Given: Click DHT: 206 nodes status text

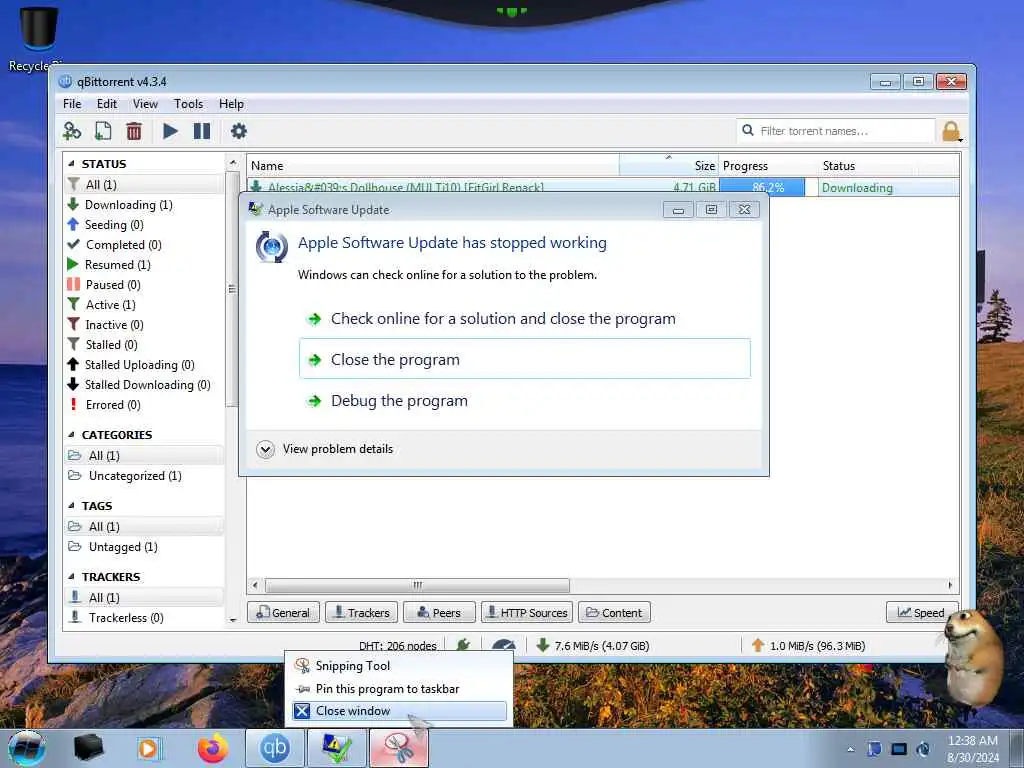Looking at the screenshot, I should [397, 646].
